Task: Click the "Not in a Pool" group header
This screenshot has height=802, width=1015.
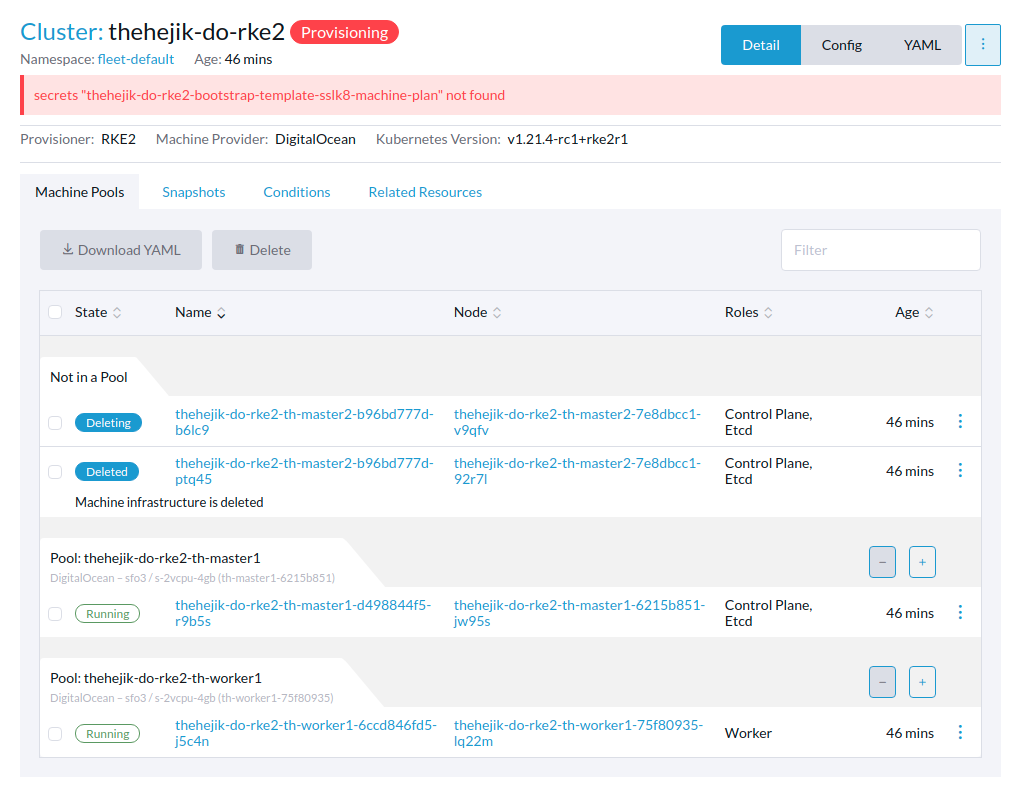Action: click(x=89, y=377)
